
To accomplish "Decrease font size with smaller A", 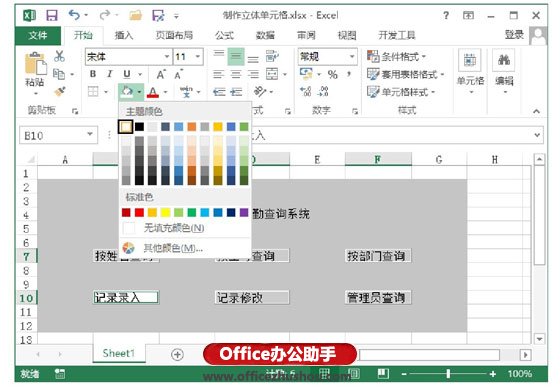I will [178, 75].
